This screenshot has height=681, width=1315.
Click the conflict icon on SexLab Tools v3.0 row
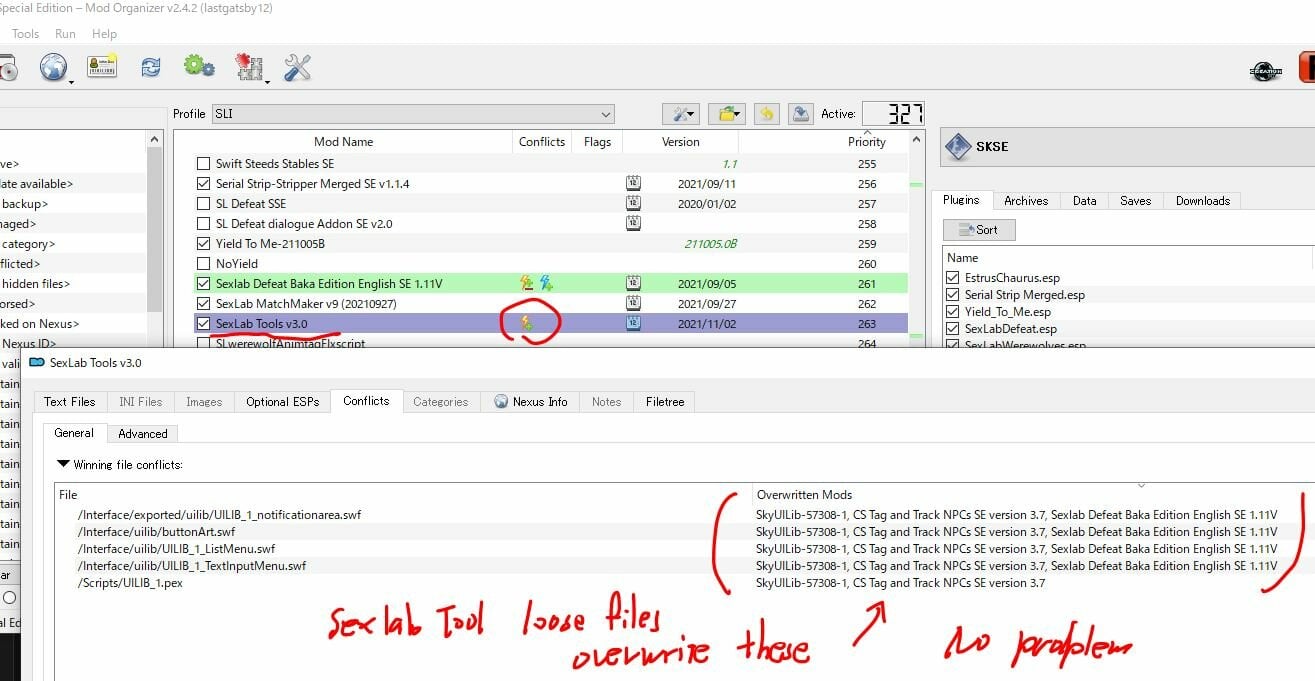[526, 323]
